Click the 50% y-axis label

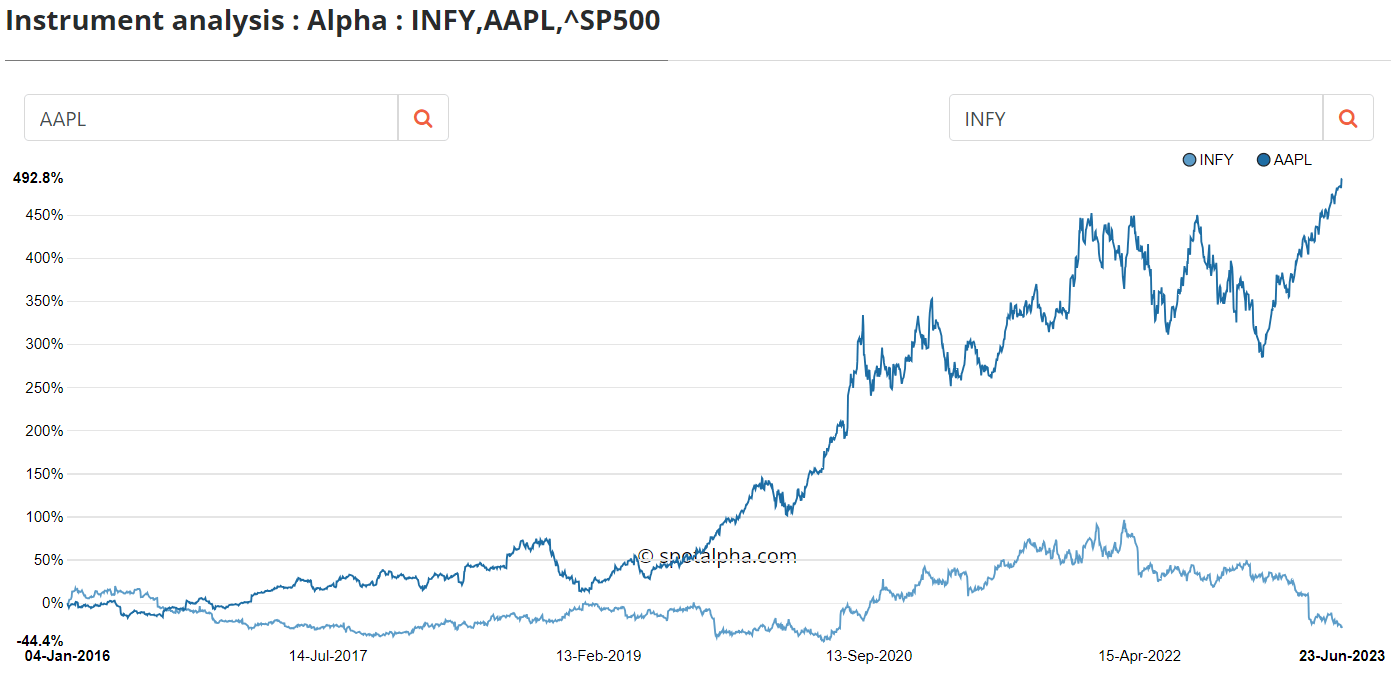[x=49, y=560]
